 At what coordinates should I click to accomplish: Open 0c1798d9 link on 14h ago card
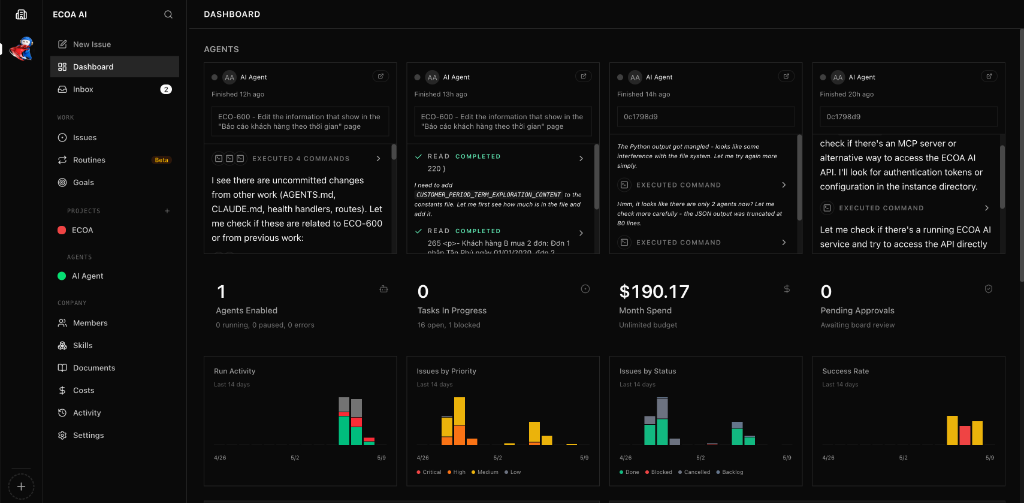(x=705, y=116)
